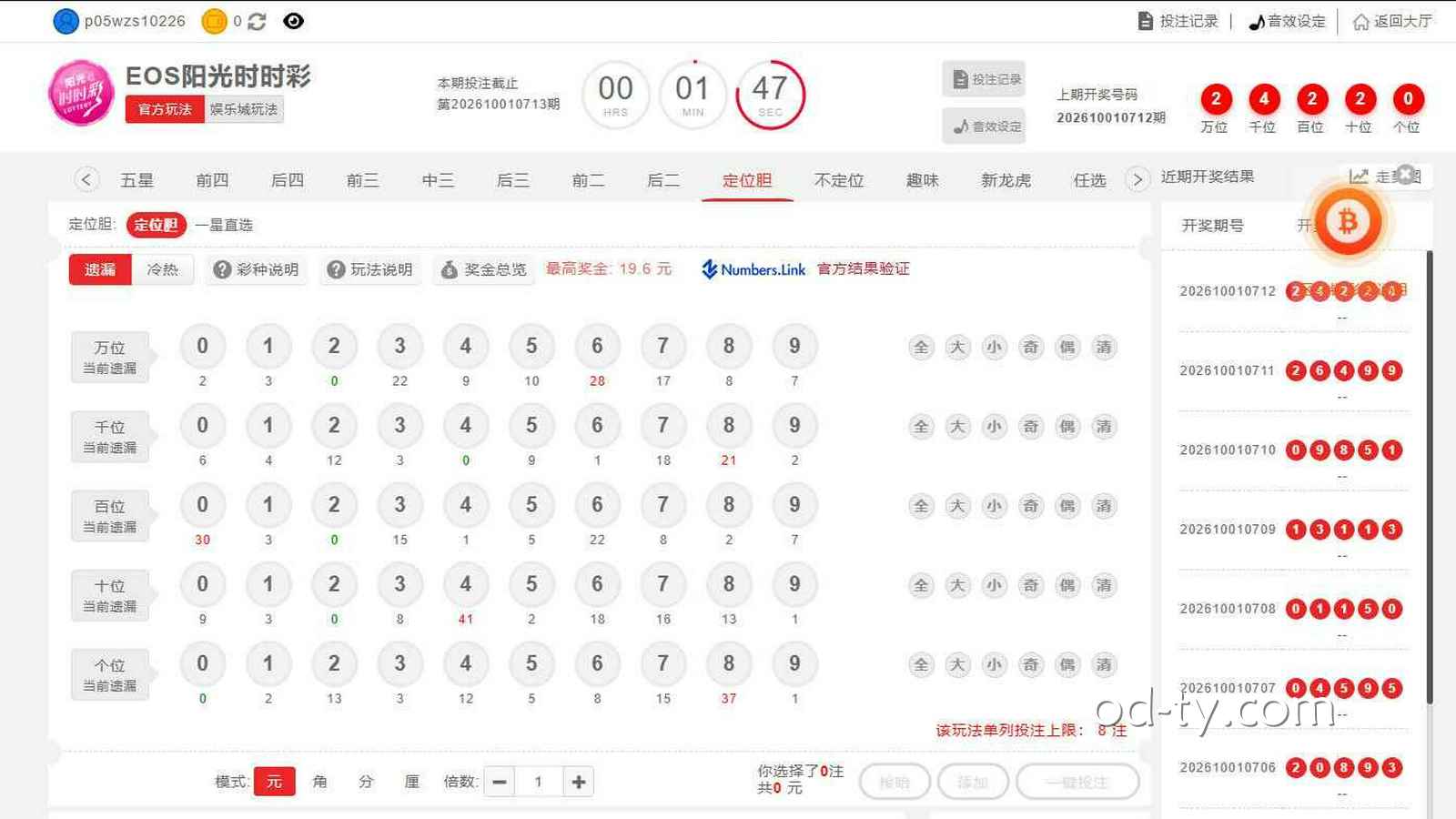Select 奇 for the 千位 row
This screenshot has width=1456, height=819.
point(1030,426)
